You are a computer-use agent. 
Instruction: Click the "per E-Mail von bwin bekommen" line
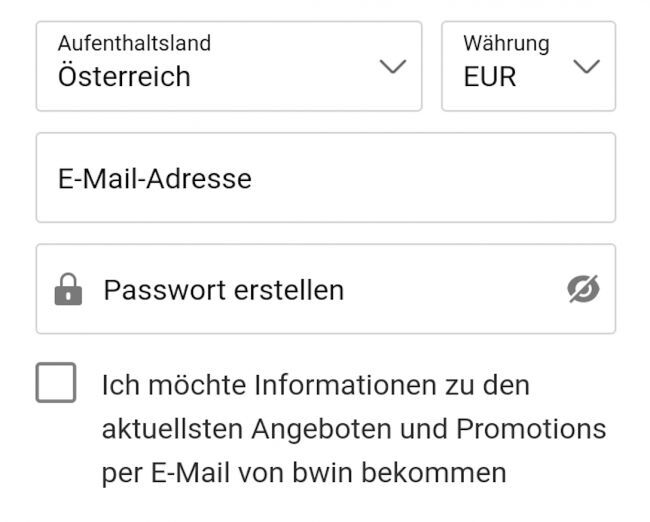304,472
